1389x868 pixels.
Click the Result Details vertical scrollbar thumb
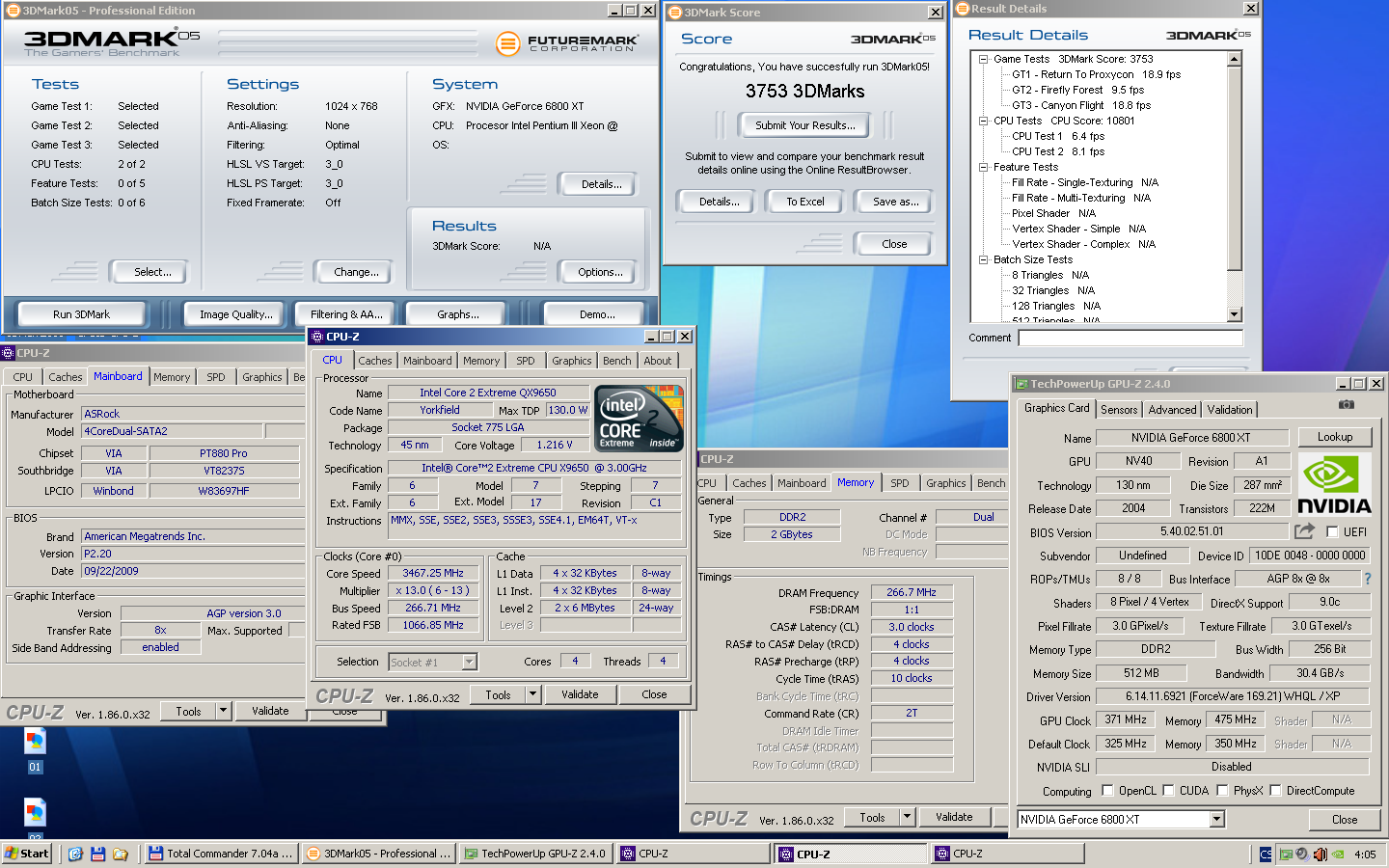pyautogui.click(x=1235, y=169)
